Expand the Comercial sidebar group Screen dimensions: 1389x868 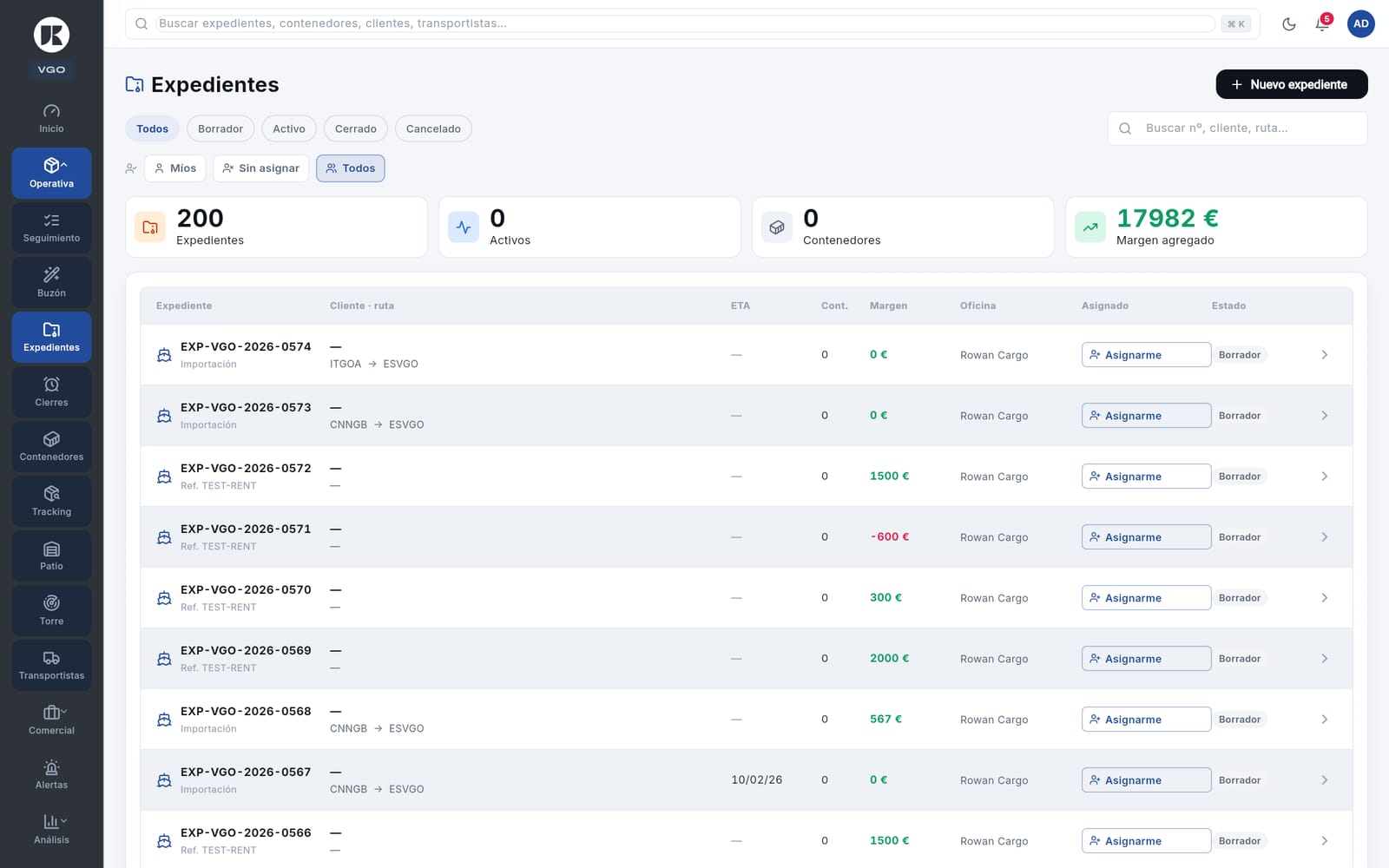(x=51, y=720)
